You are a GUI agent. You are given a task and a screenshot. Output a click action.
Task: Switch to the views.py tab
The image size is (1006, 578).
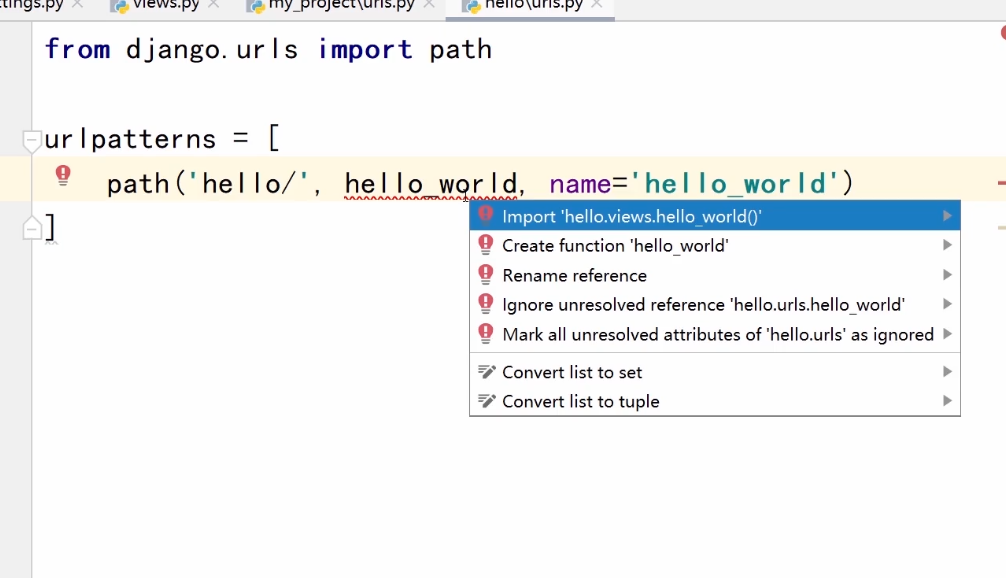pyautogui.click(x=165, y=5)
